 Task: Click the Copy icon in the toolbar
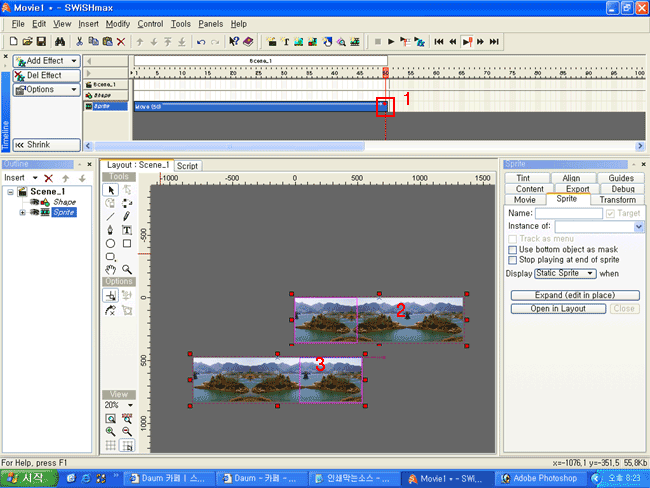pos(94,41)
